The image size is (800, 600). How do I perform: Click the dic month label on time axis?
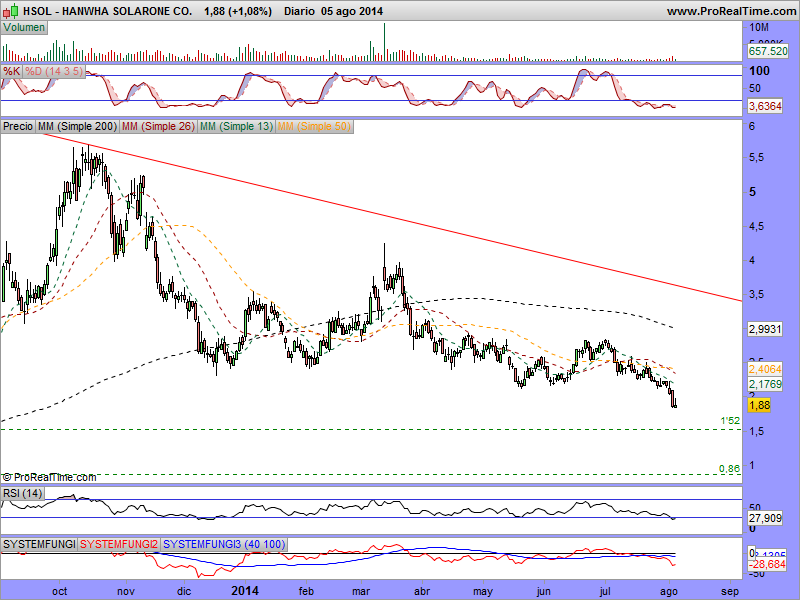pos(184,591)
